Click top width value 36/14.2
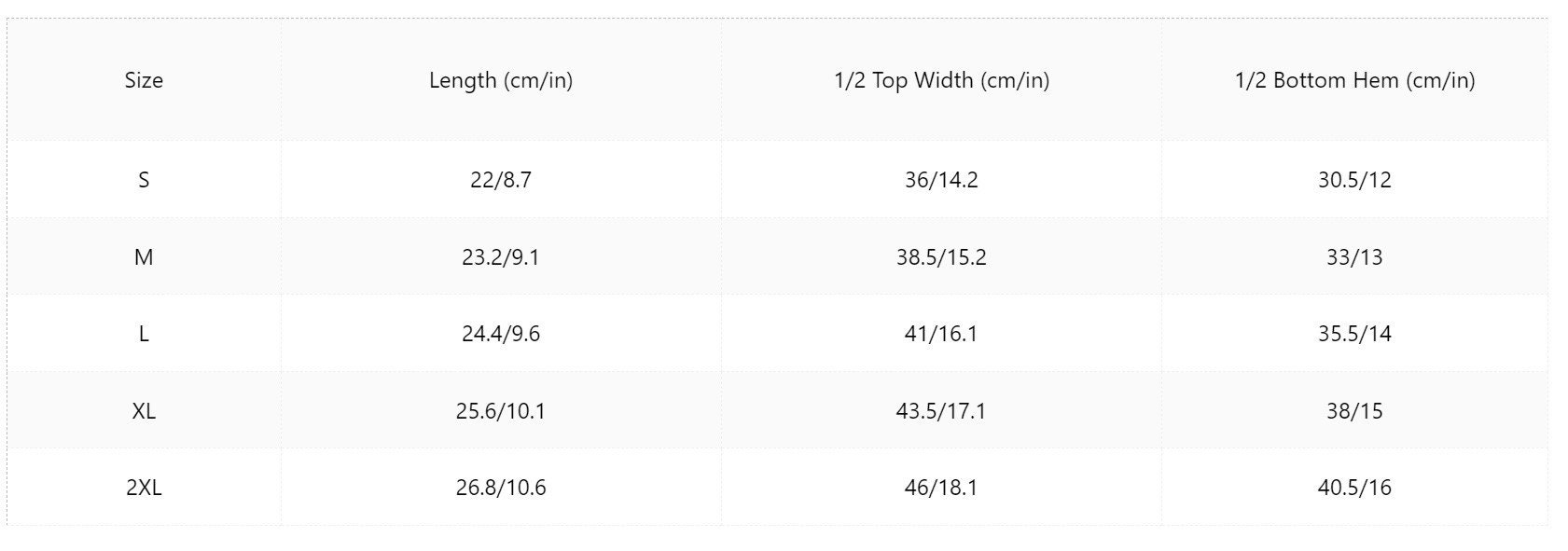 (x=941, y=180)
